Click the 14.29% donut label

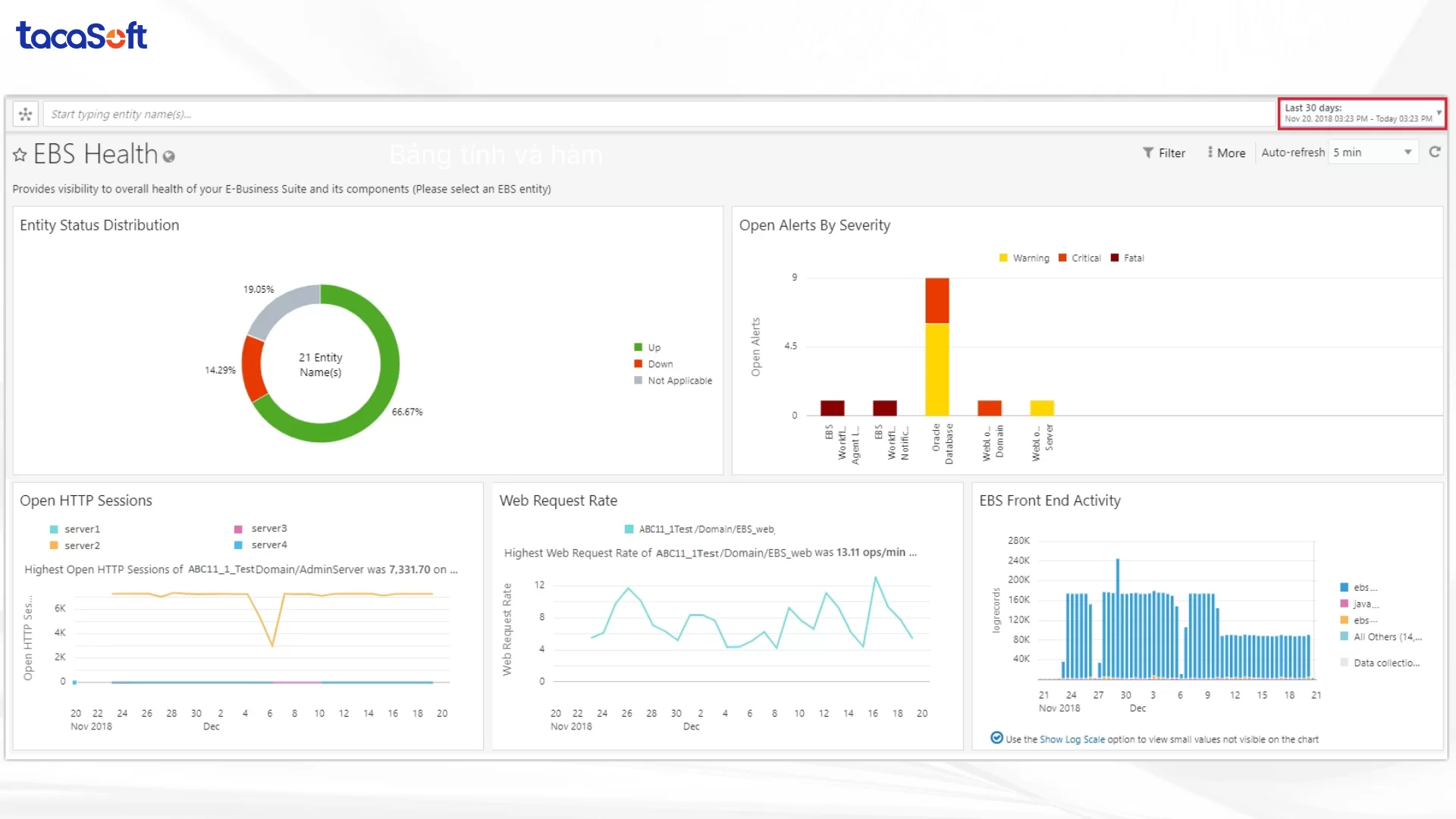220,370
